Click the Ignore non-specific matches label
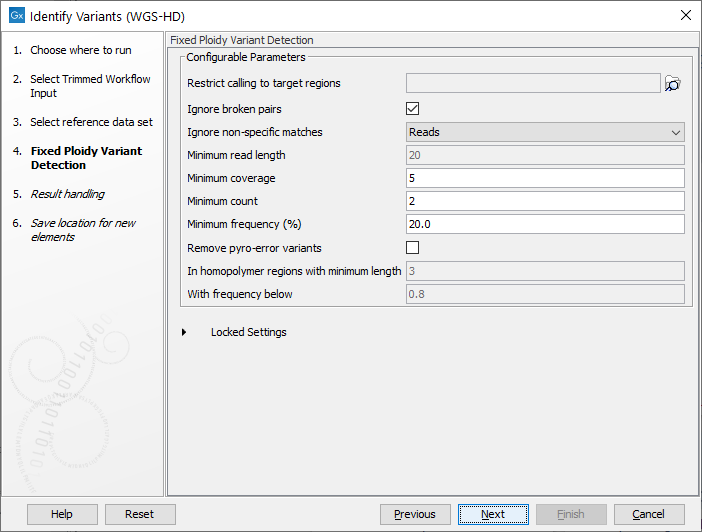702x532 pixels. pos(255,132)
